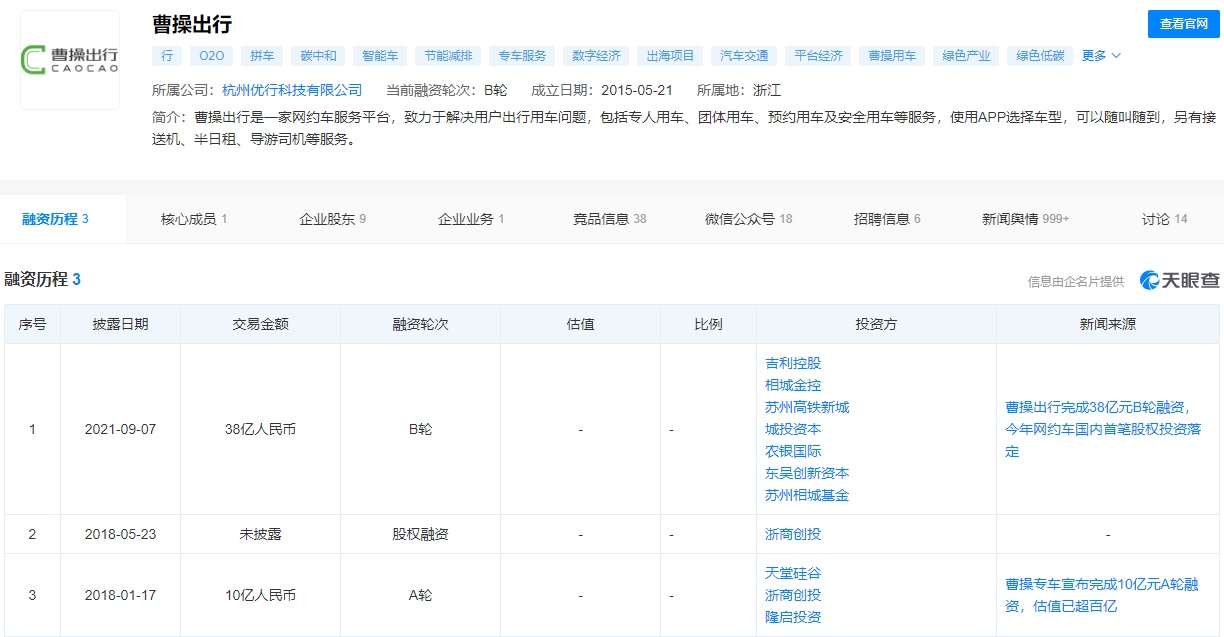Open the 查看官网 button
The image size is (1224, 637).
pos(1183,23)
